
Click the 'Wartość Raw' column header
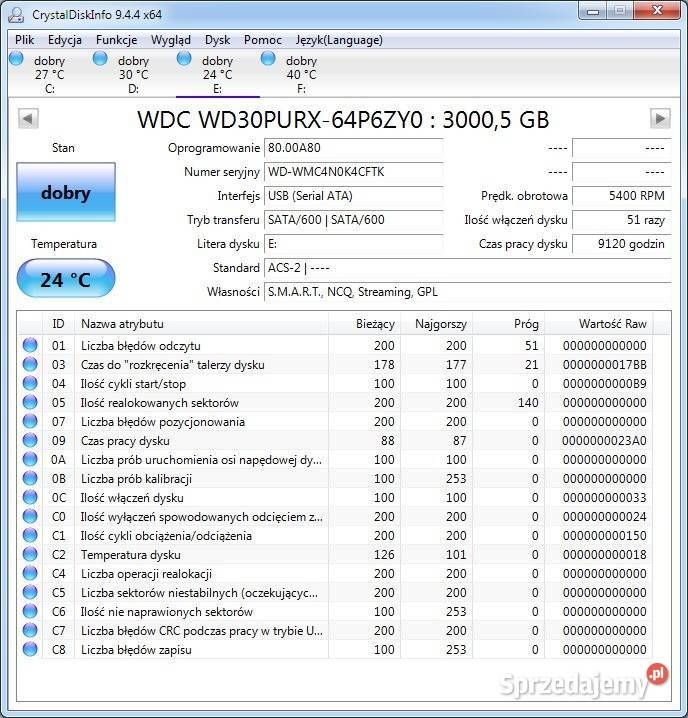click(612, 324)
